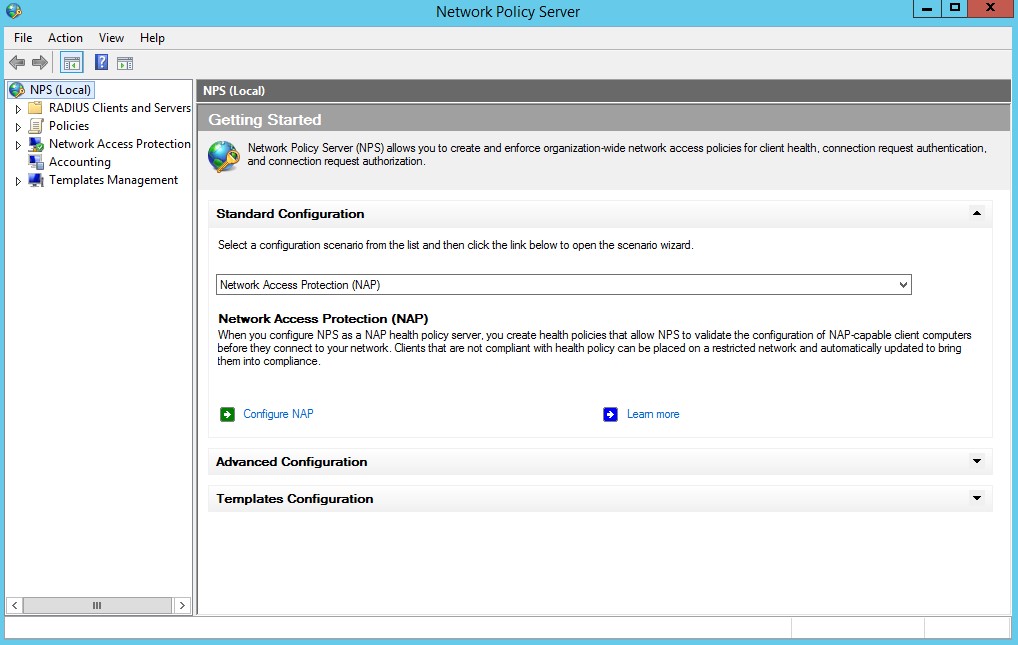This screenshot has height=645, width=1018.
Task: Open the File menu
Action: [x=23, y=38]
